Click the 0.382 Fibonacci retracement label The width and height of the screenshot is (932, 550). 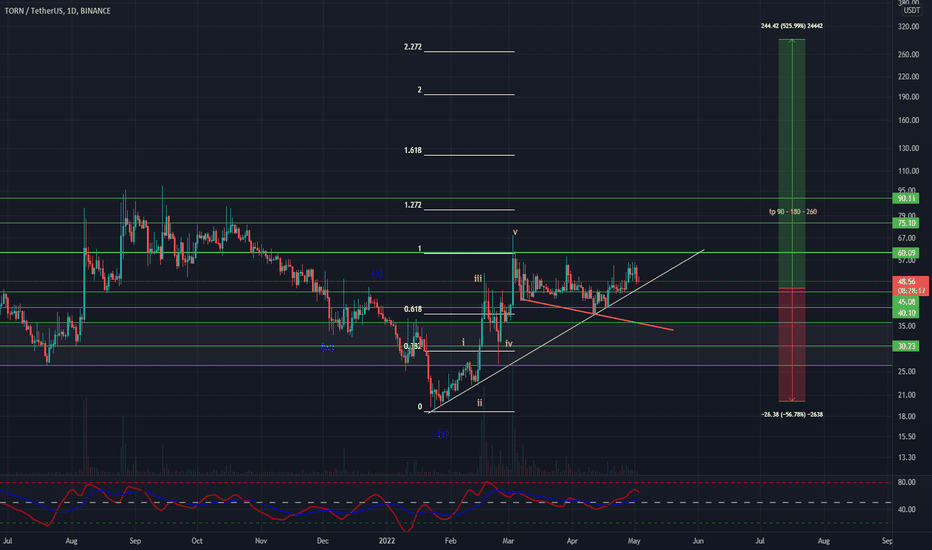(x=413, y=346)
